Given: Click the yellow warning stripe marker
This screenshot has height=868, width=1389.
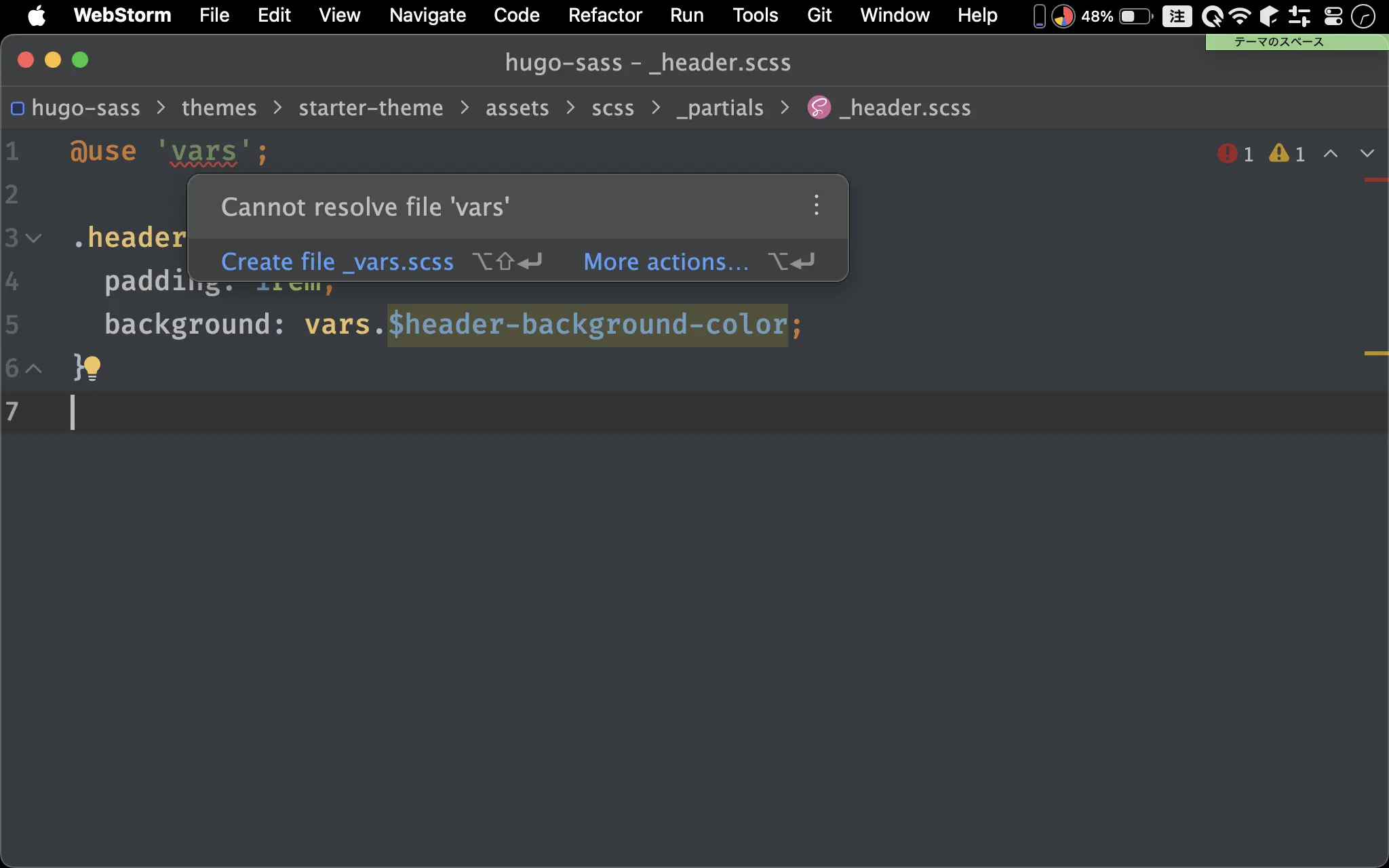Looking at the screenshot, I should pyautogui.click(x=1375, y=353).
